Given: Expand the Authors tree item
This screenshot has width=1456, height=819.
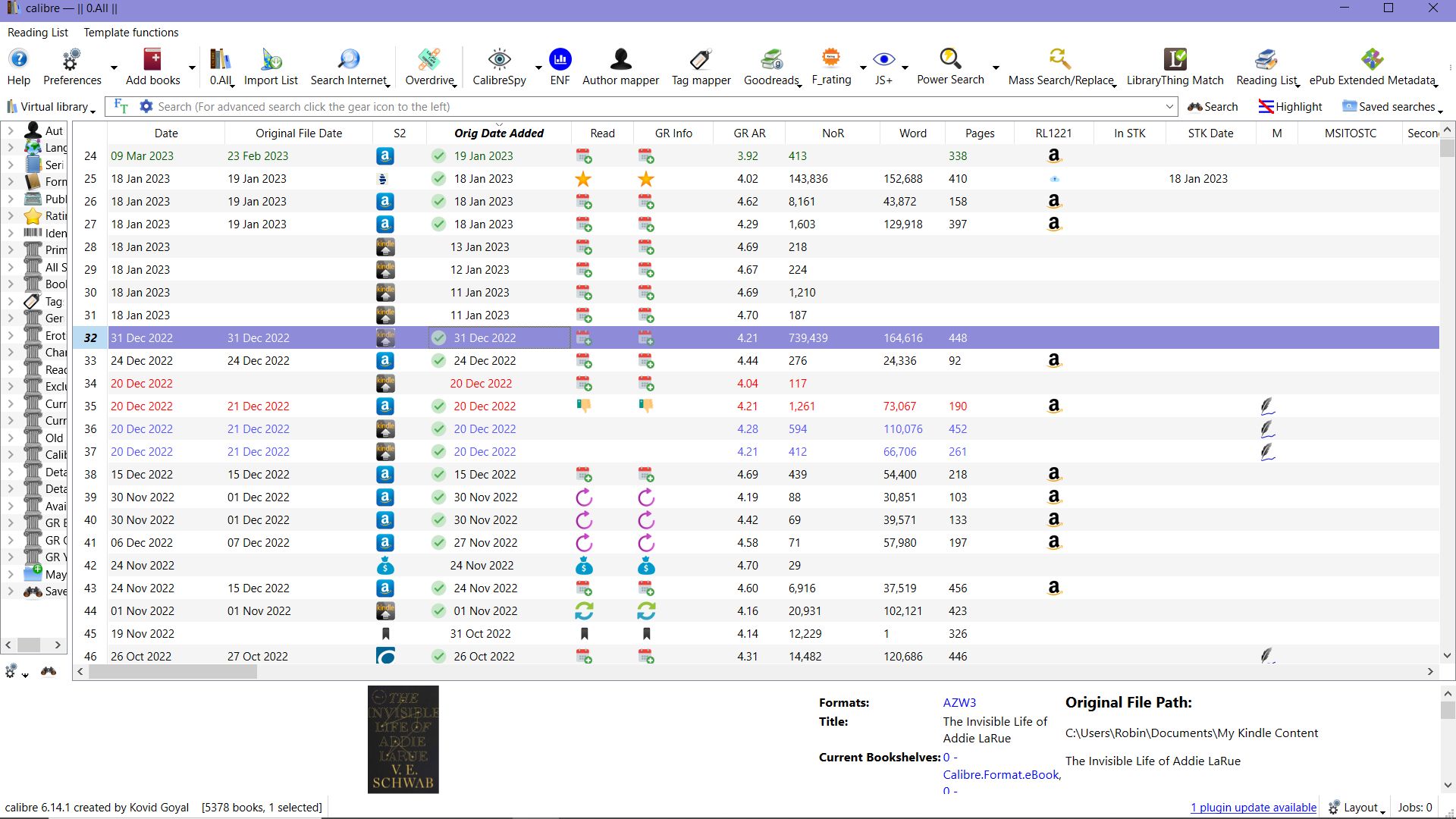Looking at the screenshot, I should [11, 130].
